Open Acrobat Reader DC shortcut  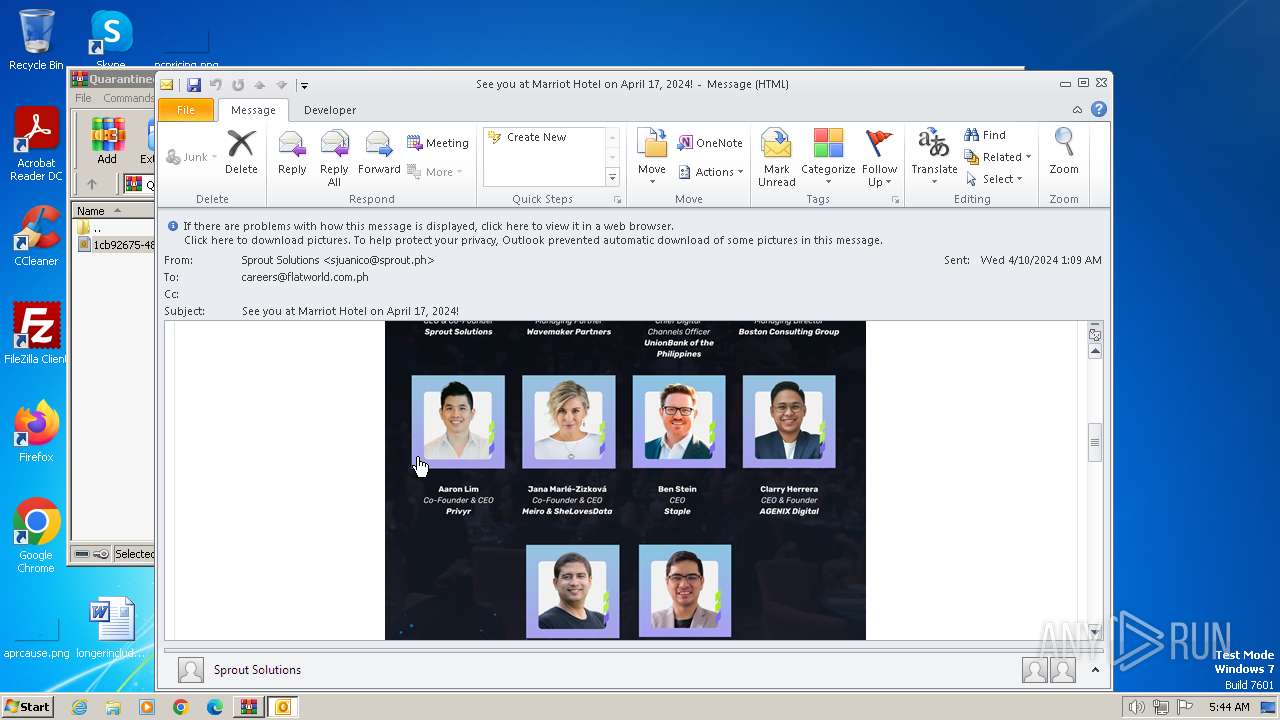[x=36, y=145]
